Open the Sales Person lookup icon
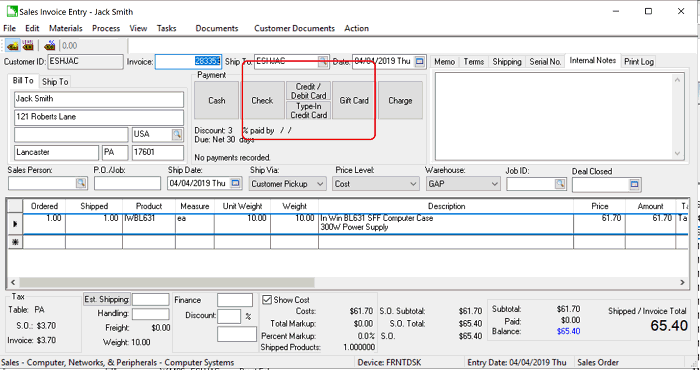 [81, 183]
